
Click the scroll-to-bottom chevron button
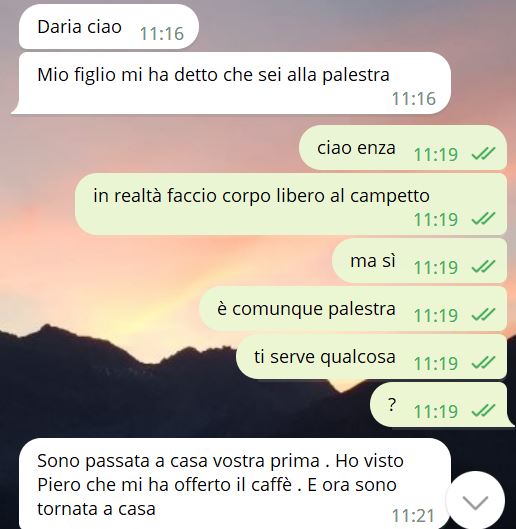click(475, 502)
